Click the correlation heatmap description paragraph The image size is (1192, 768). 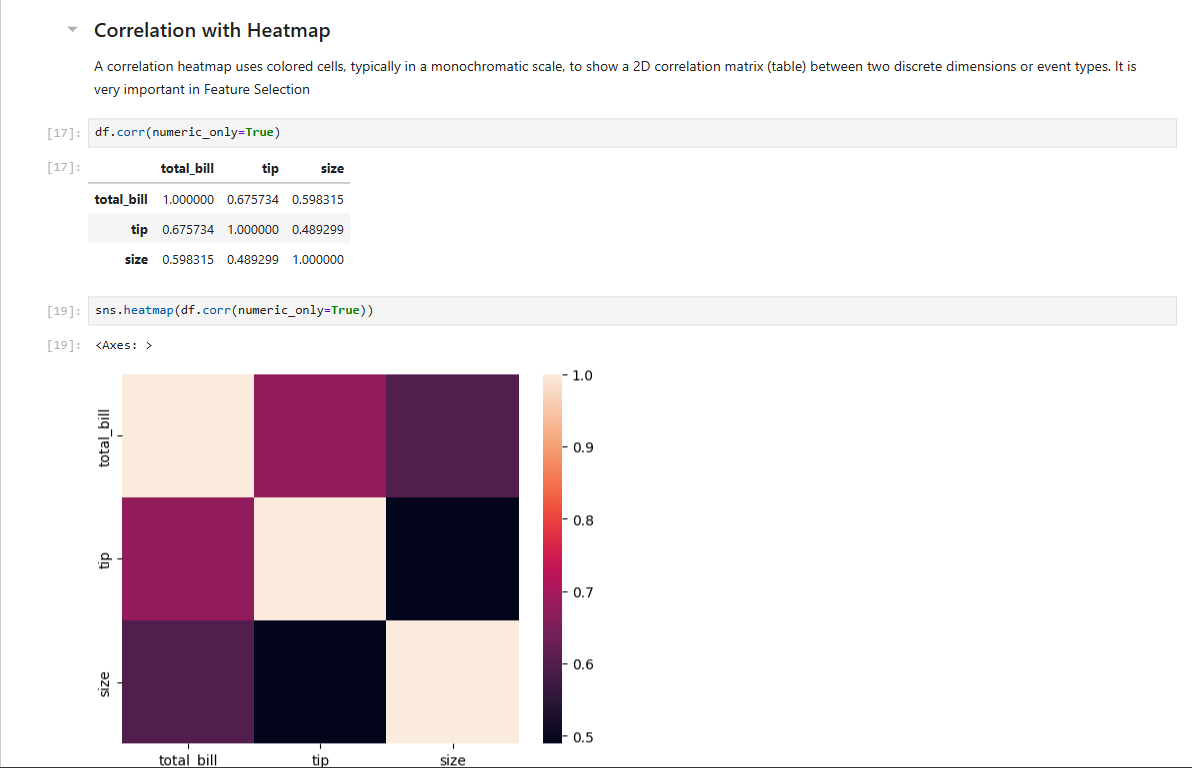(615, 78)
